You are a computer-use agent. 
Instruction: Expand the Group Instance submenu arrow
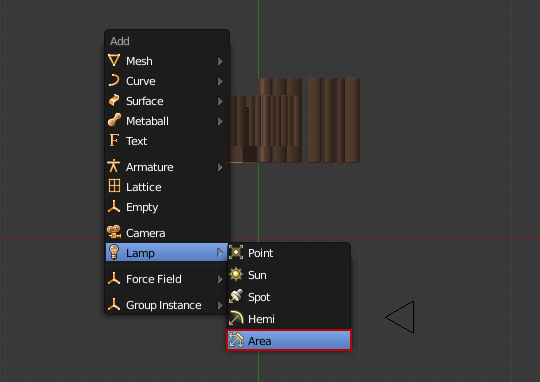(220, 305)
